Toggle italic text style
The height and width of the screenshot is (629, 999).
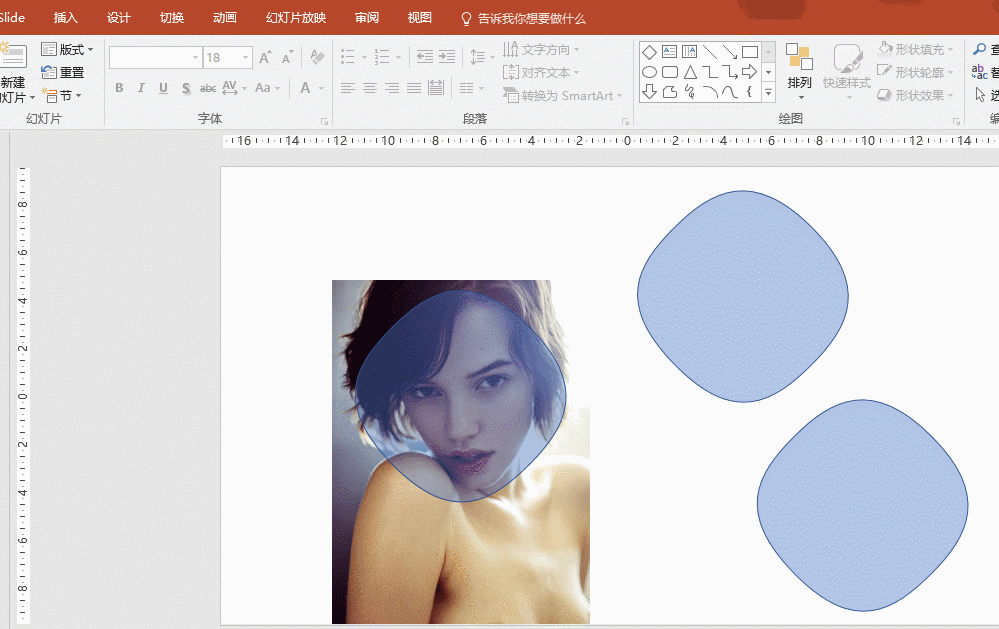(x=141, y=88)
